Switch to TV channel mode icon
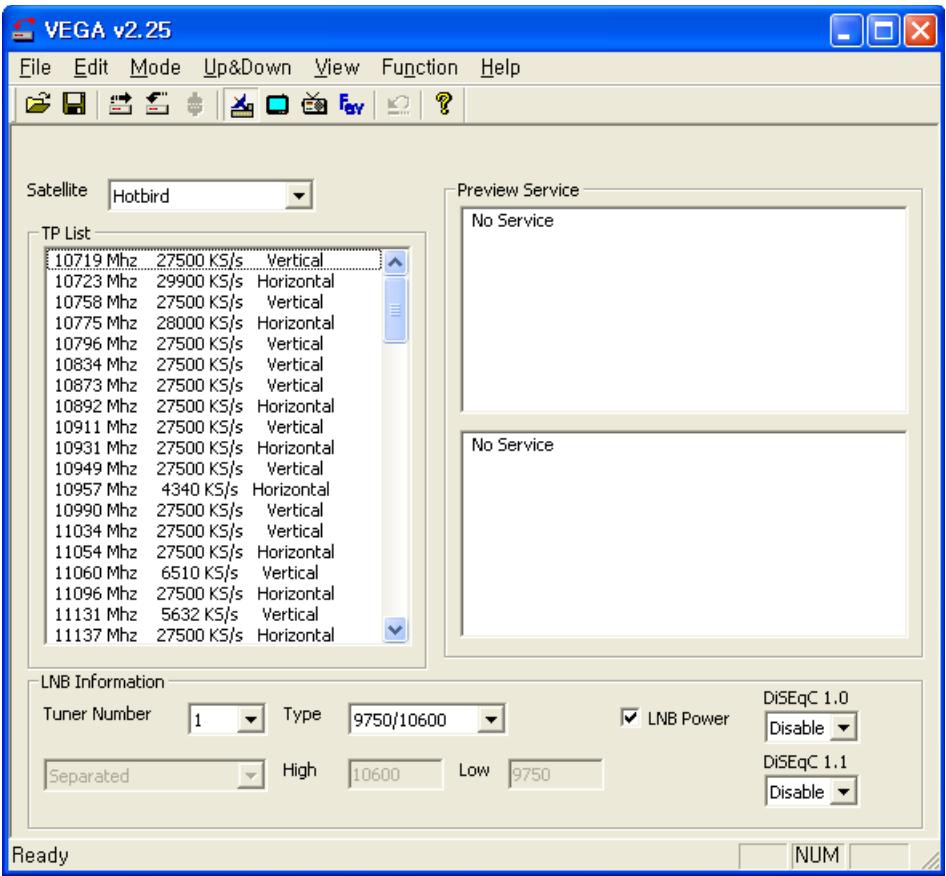The height and width of the screenshot is (876, 946). tap(277, 104)
